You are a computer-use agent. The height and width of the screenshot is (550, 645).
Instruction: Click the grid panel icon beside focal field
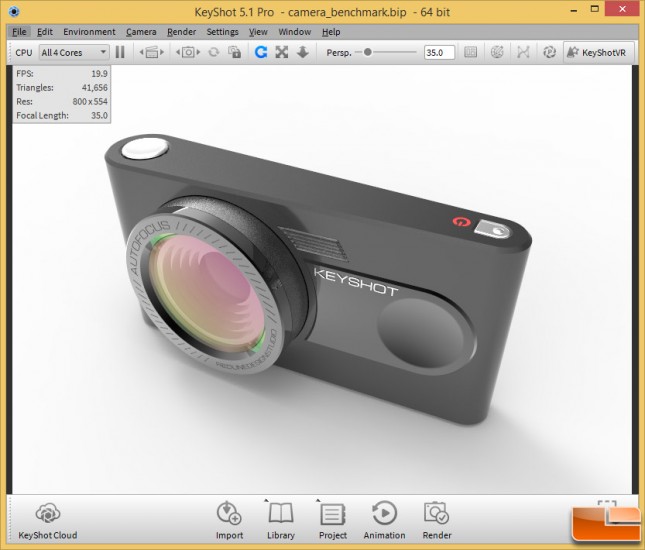pyautogui.click(x=471, y=52)
